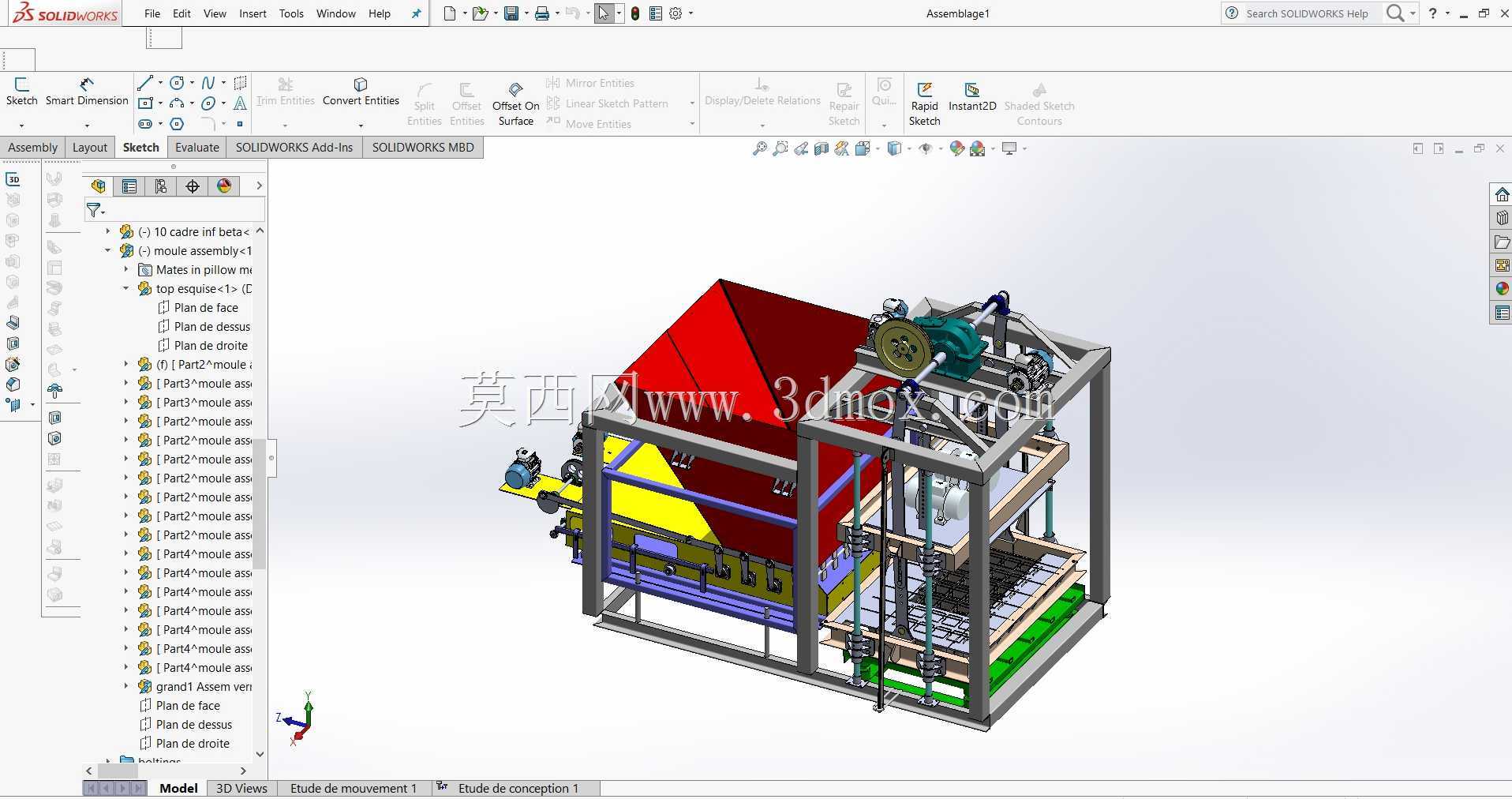The image size is (1512, 799).
Task: Select the Spline tool
Action: [x=208, y=83]
